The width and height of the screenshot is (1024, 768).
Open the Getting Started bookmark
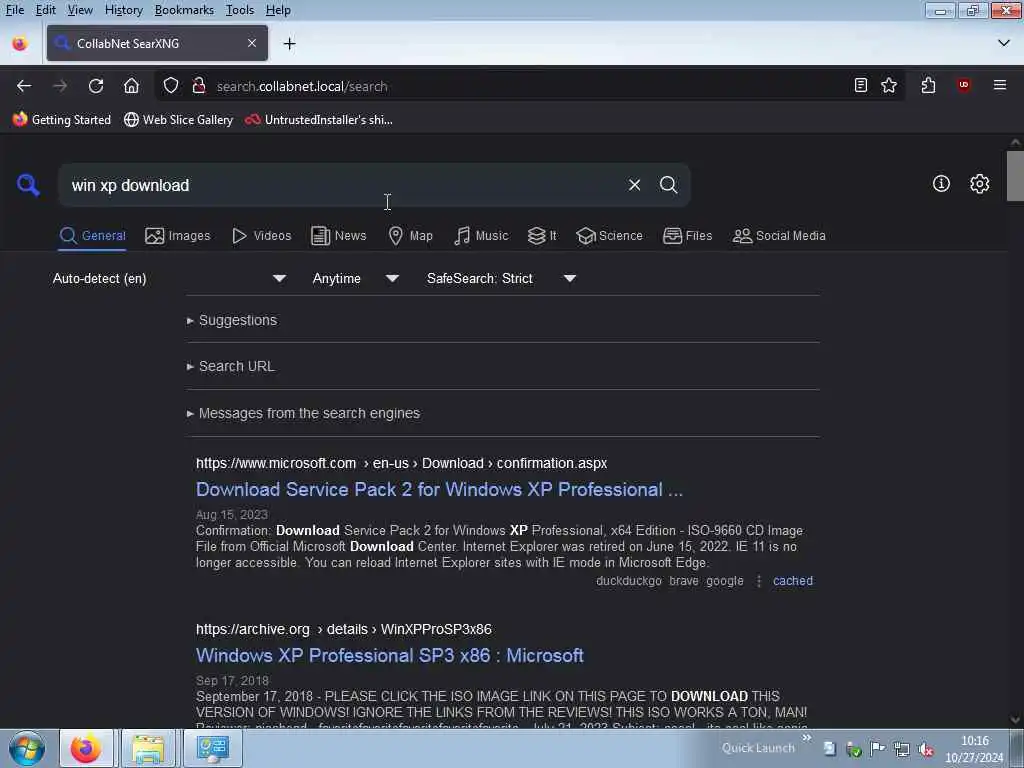tap(62, 120)
